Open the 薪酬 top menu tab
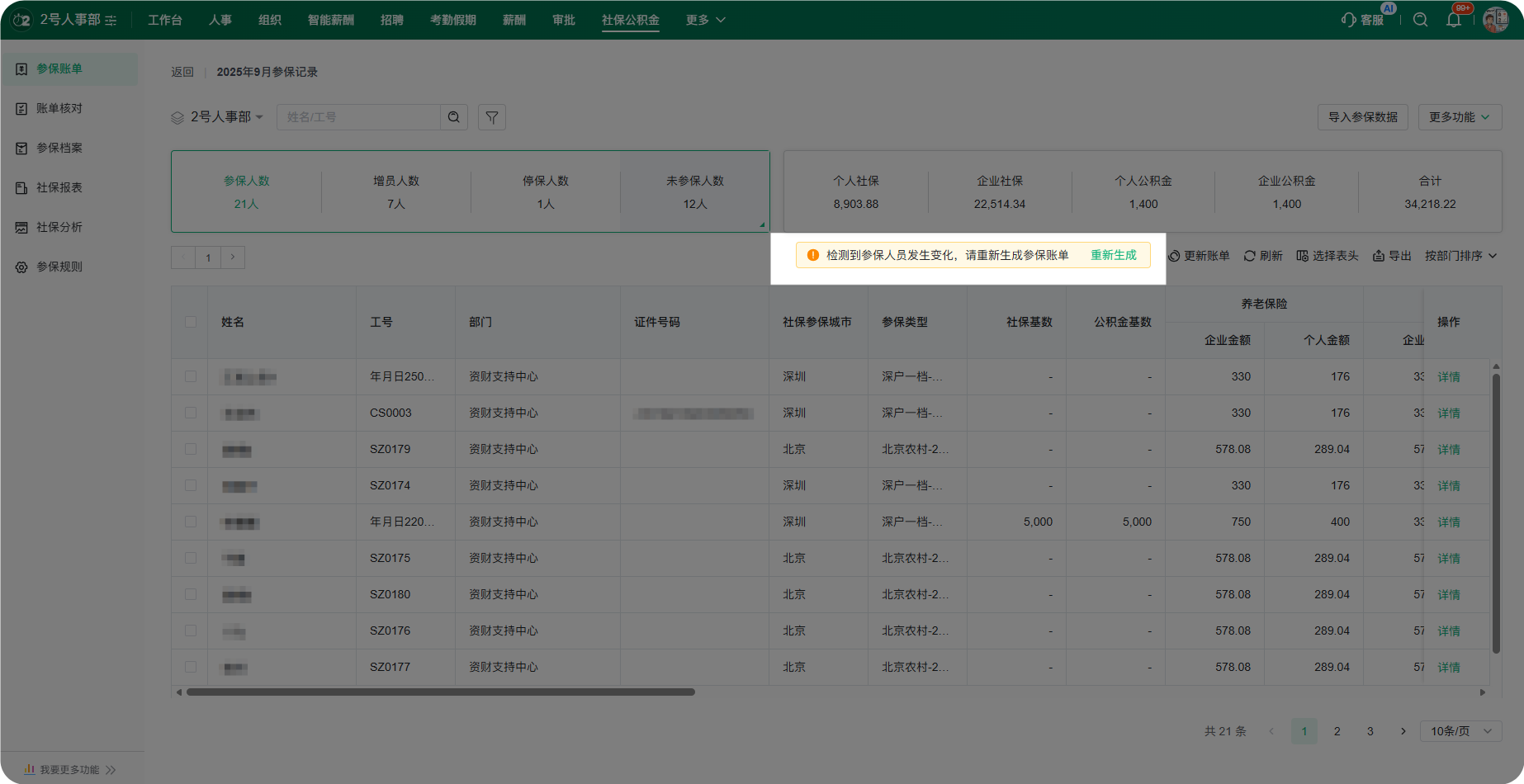Image resolution: width=1524 pixels, height=784 pixels. [514, 20]
